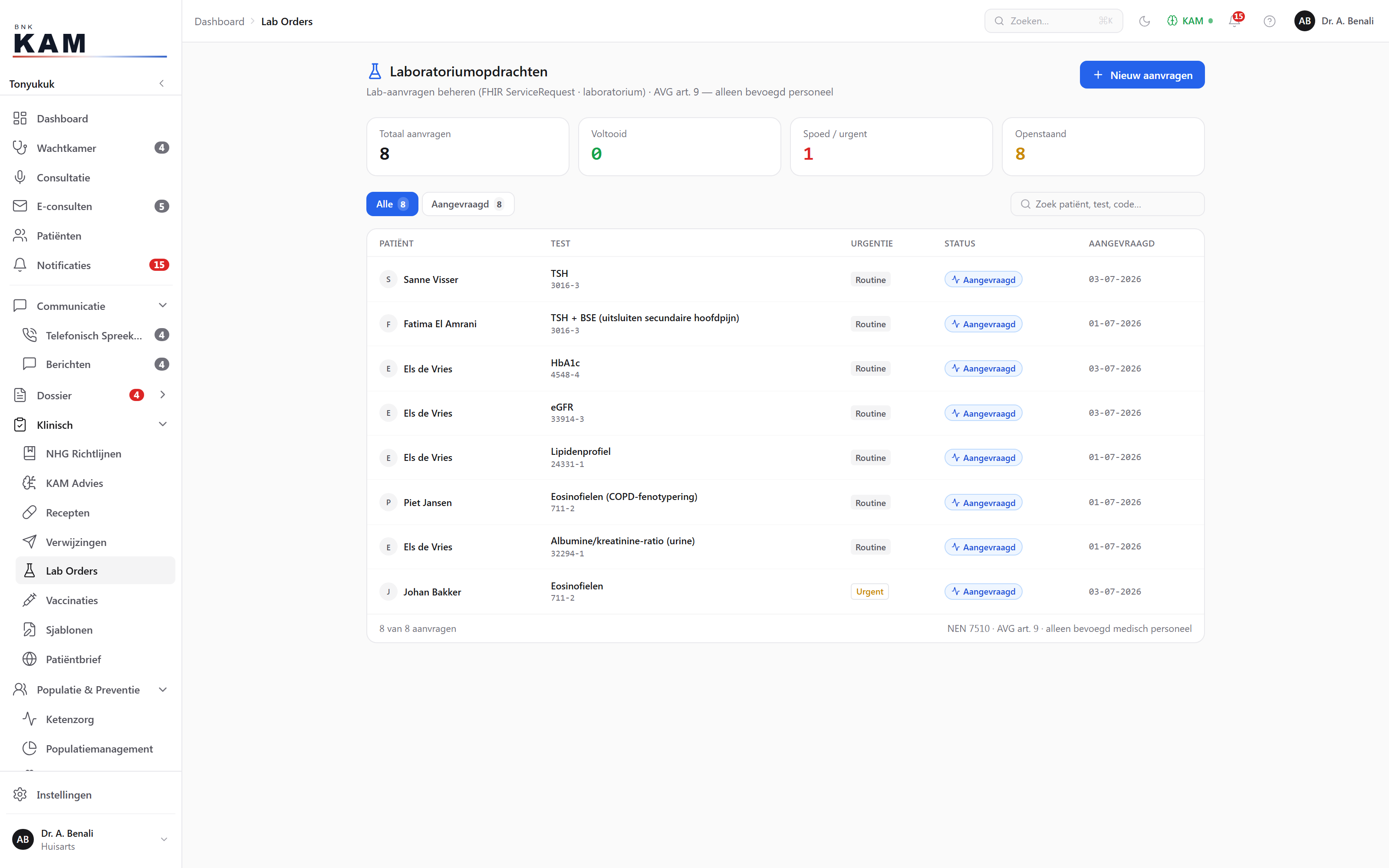Open KAM Advies
Screen dimensions: 1389x868
coord(95,483)
